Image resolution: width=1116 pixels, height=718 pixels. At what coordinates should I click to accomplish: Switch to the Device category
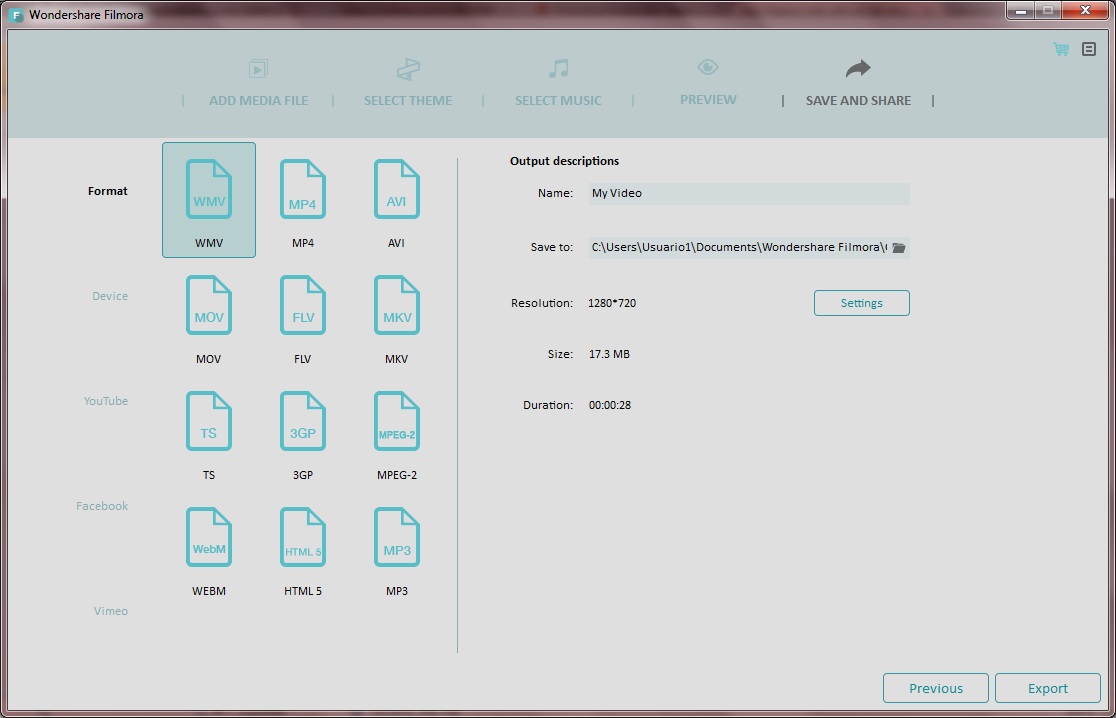click(109, 295)
